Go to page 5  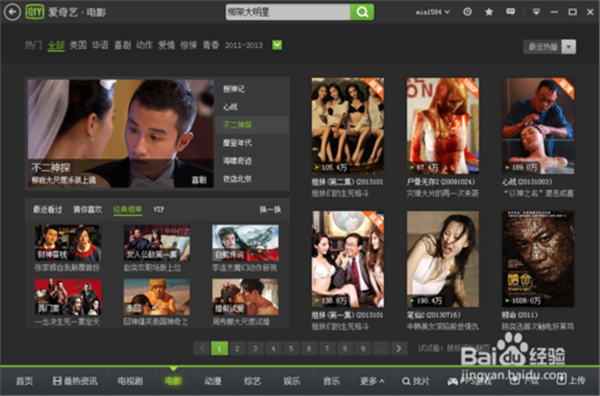pyautogui.click(x=291, y=348)
